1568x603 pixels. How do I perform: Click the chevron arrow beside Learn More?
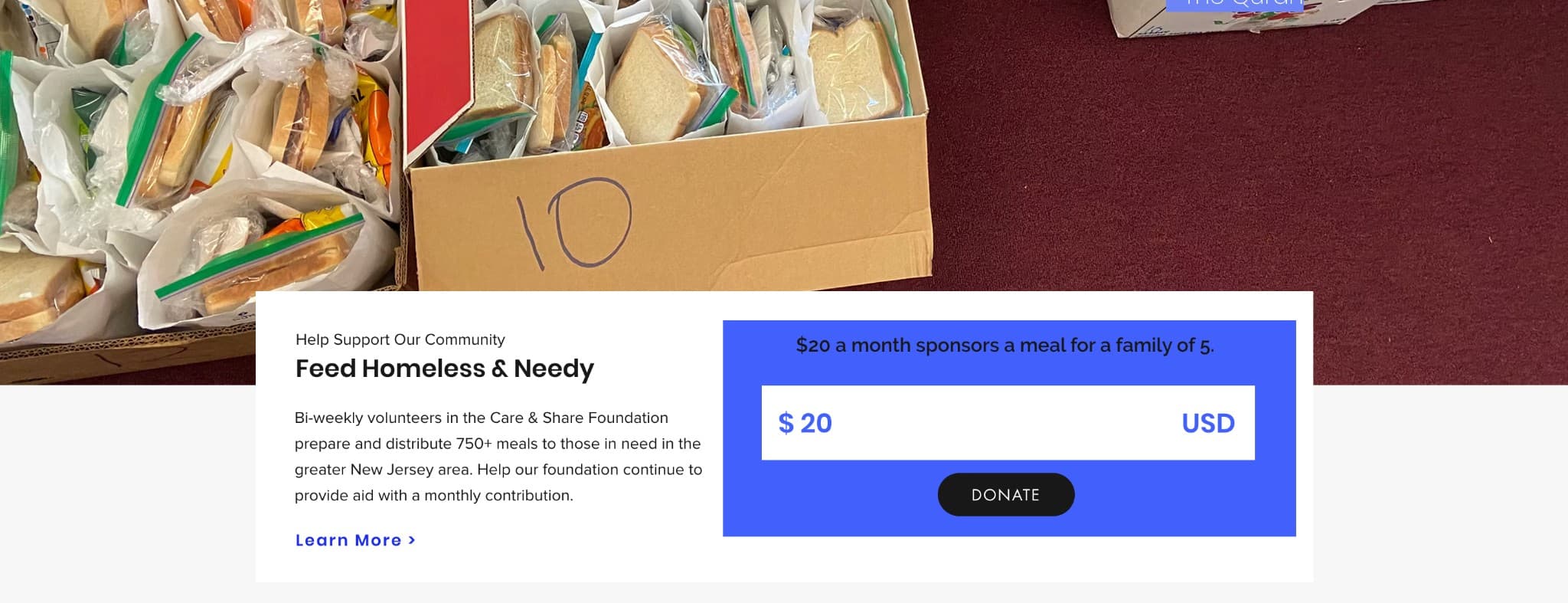[x=412, y=540]
